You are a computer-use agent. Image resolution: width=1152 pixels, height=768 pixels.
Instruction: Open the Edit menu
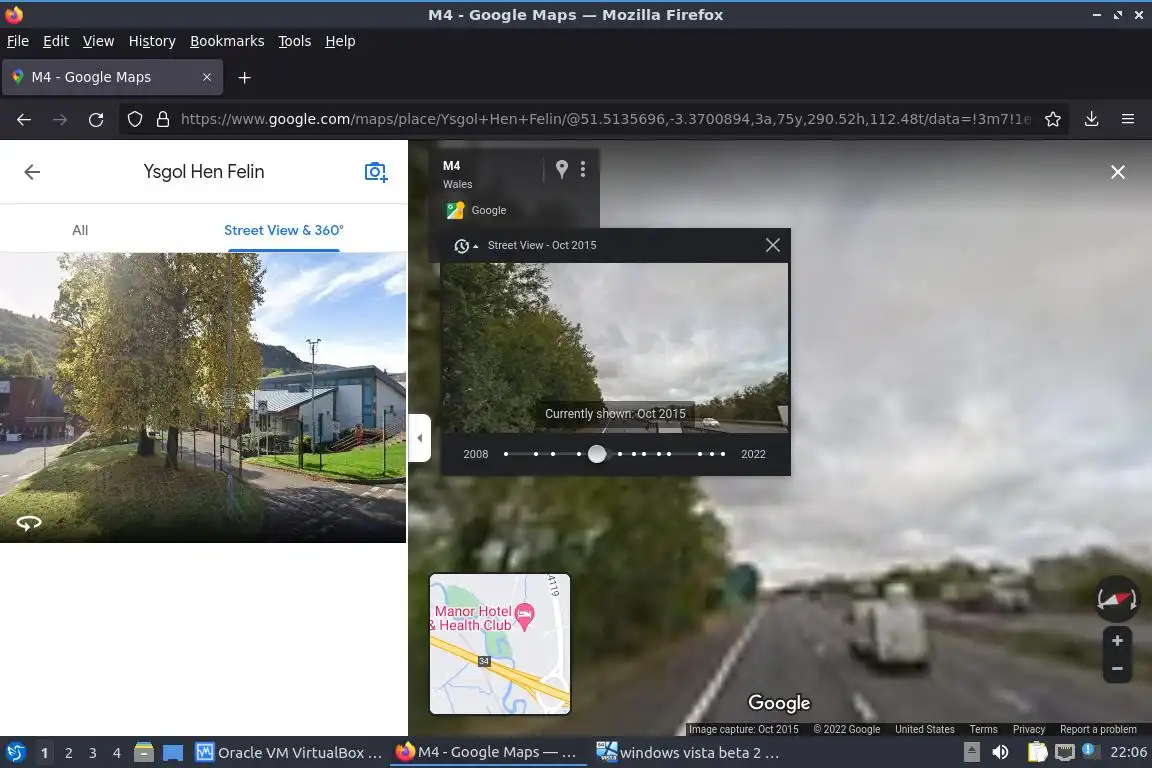tap(56, 41)
